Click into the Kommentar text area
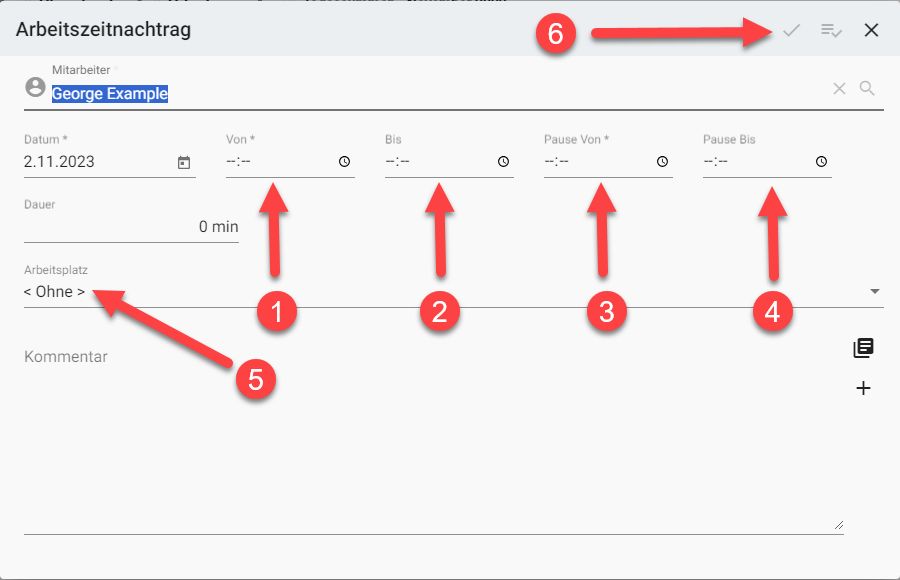900x580 pixels. point(430,440)
